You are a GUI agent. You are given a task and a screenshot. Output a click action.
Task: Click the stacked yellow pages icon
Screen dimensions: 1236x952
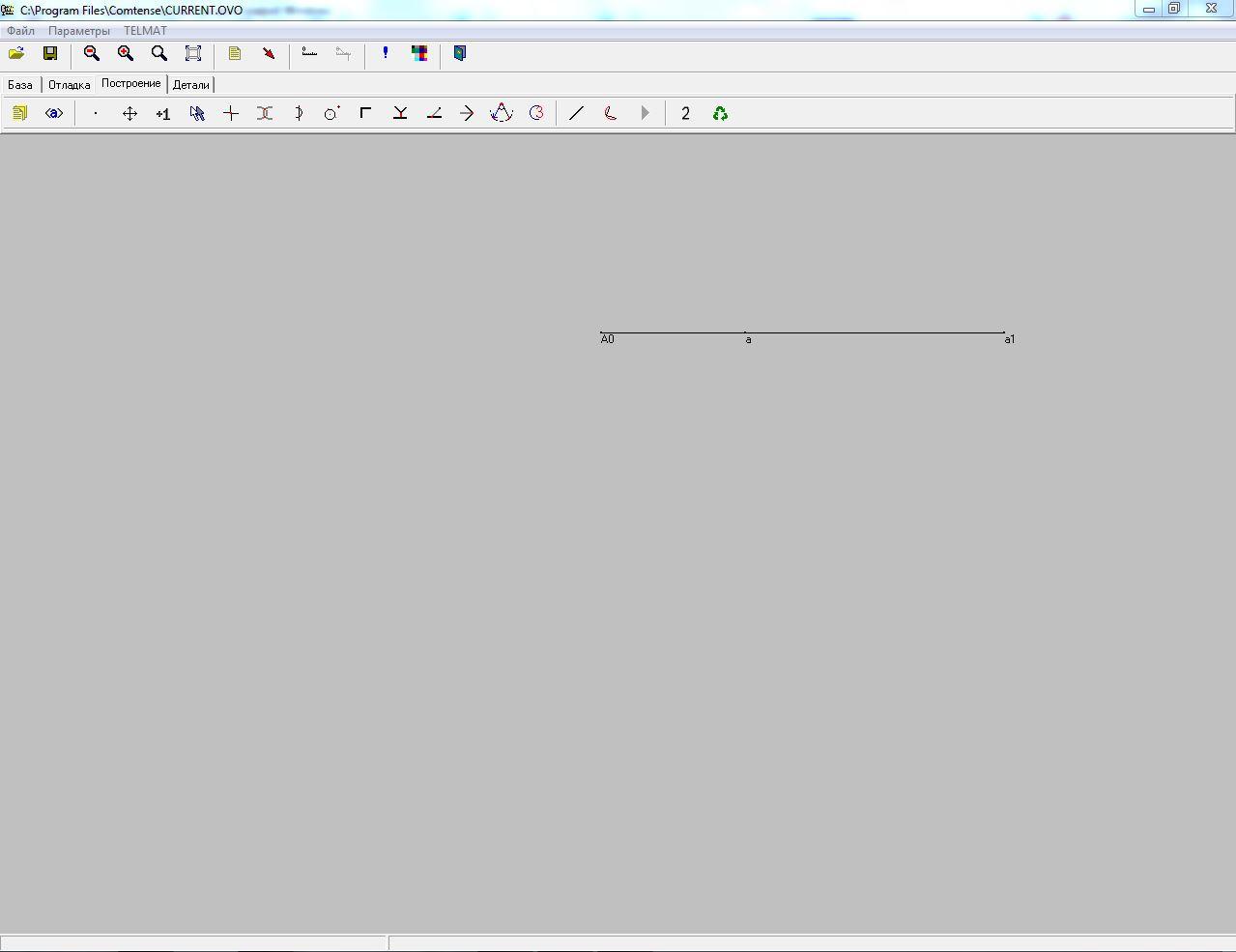19,114
